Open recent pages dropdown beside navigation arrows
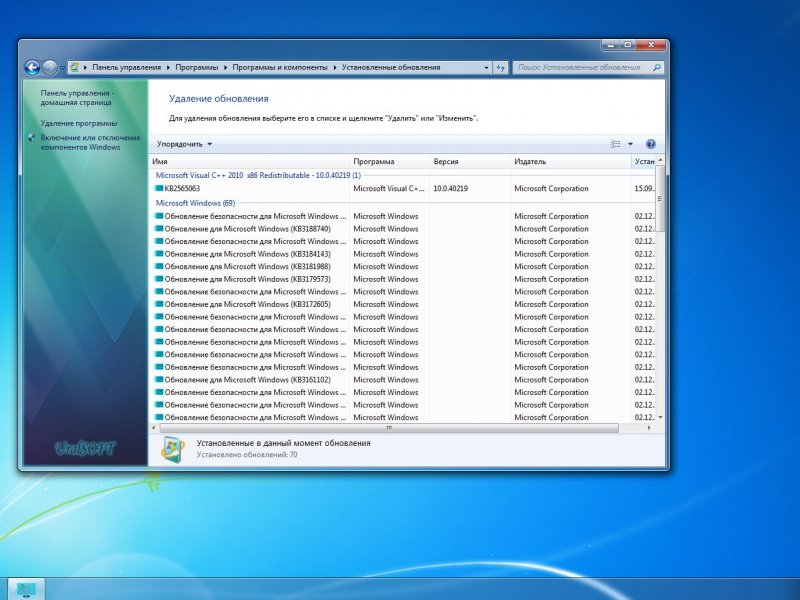Viewport: 800px width, 600px height. (62, 67)
